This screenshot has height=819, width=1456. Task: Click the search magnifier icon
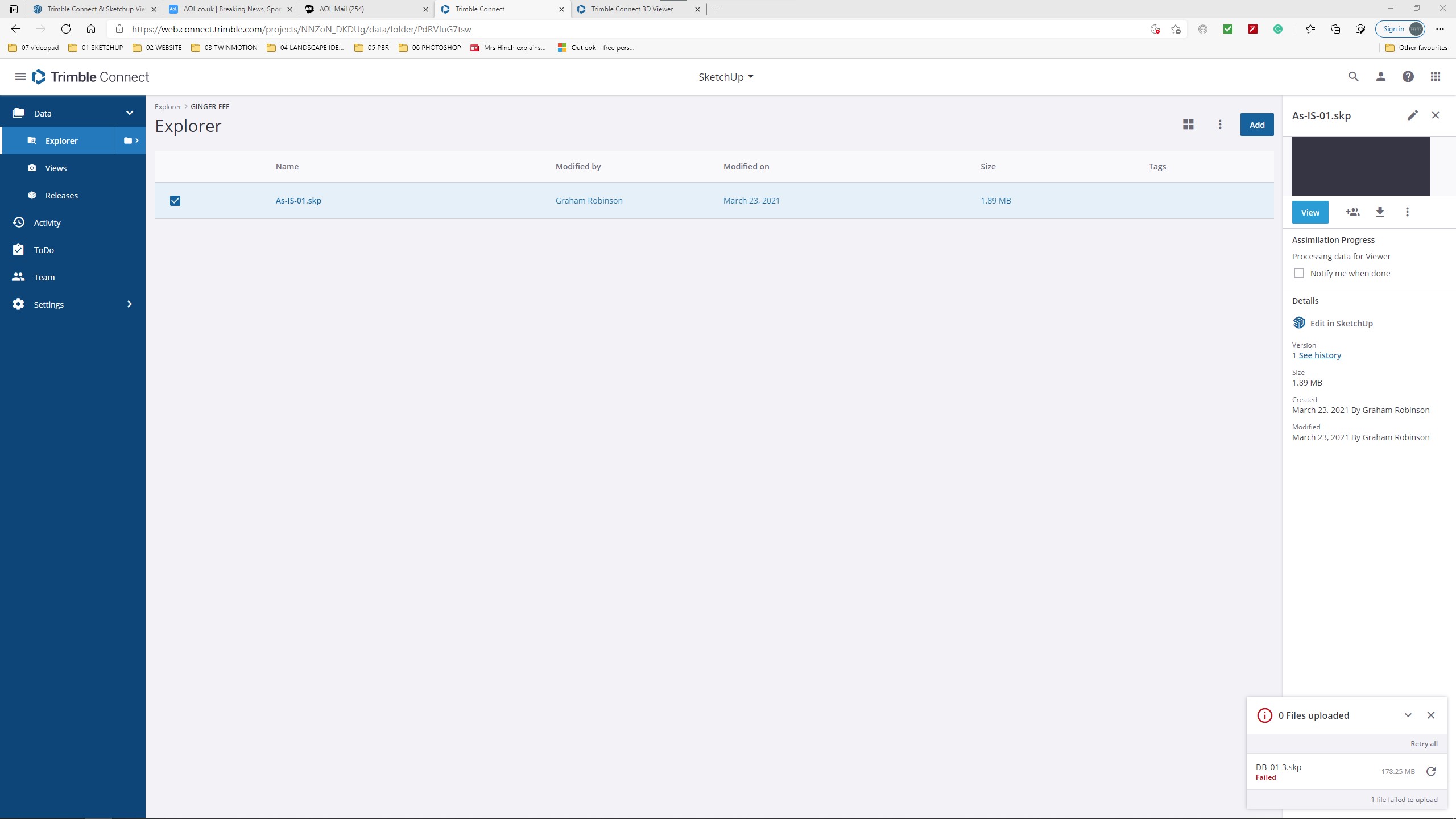(1353, 77)
